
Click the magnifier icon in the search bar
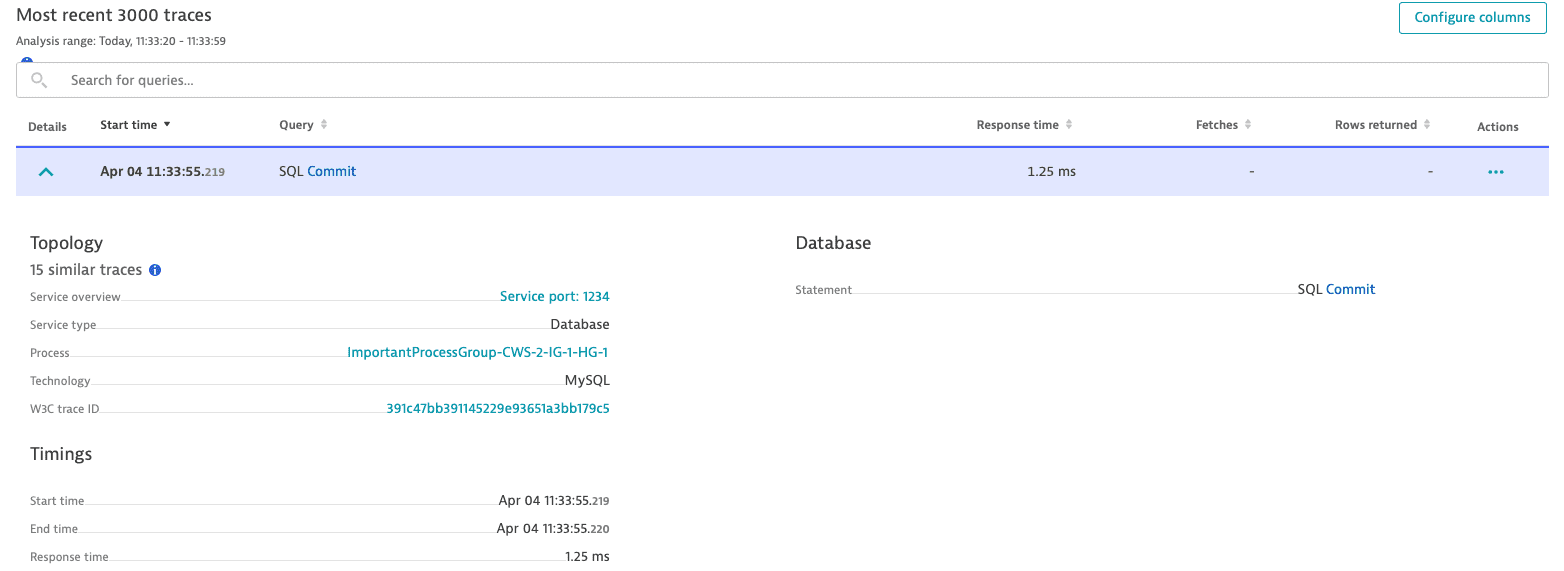39,80
